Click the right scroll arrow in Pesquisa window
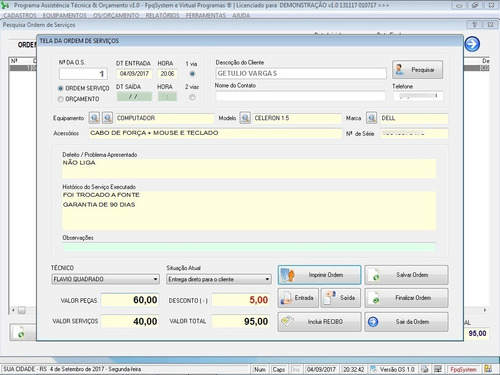The image size is (500, 375). (x=485, y=310)
